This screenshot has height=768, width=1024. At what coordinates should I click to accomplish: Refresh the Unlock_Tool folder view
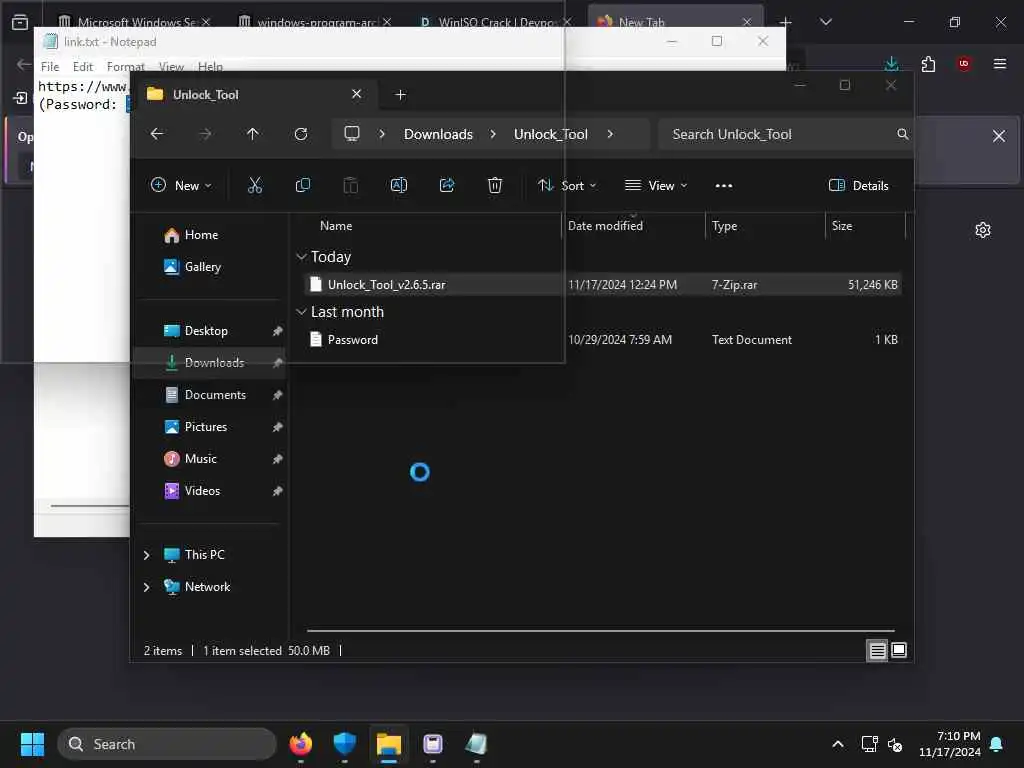pyautogui.click(x=300, y=134)
